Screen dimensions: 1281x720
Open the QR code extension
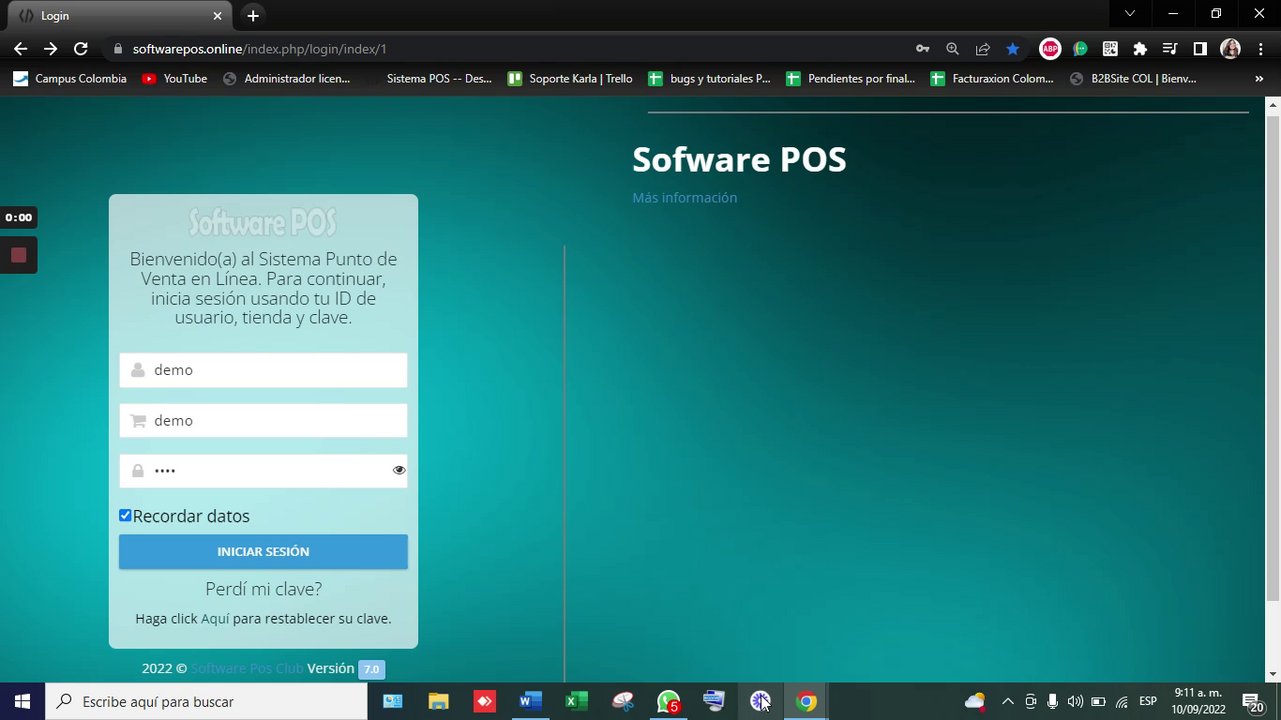[x=1110, y=48]
